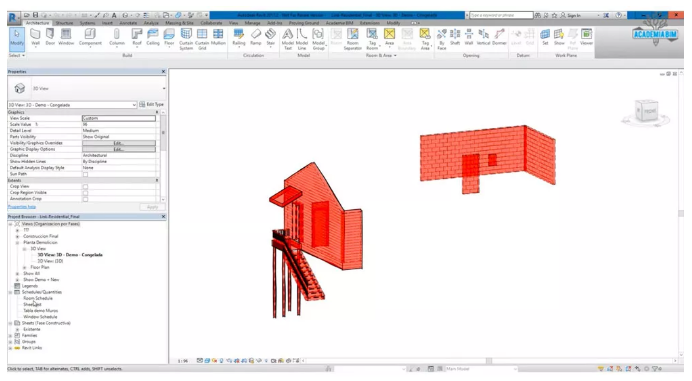Open the work plane Viewer

[x=587, y=37]
